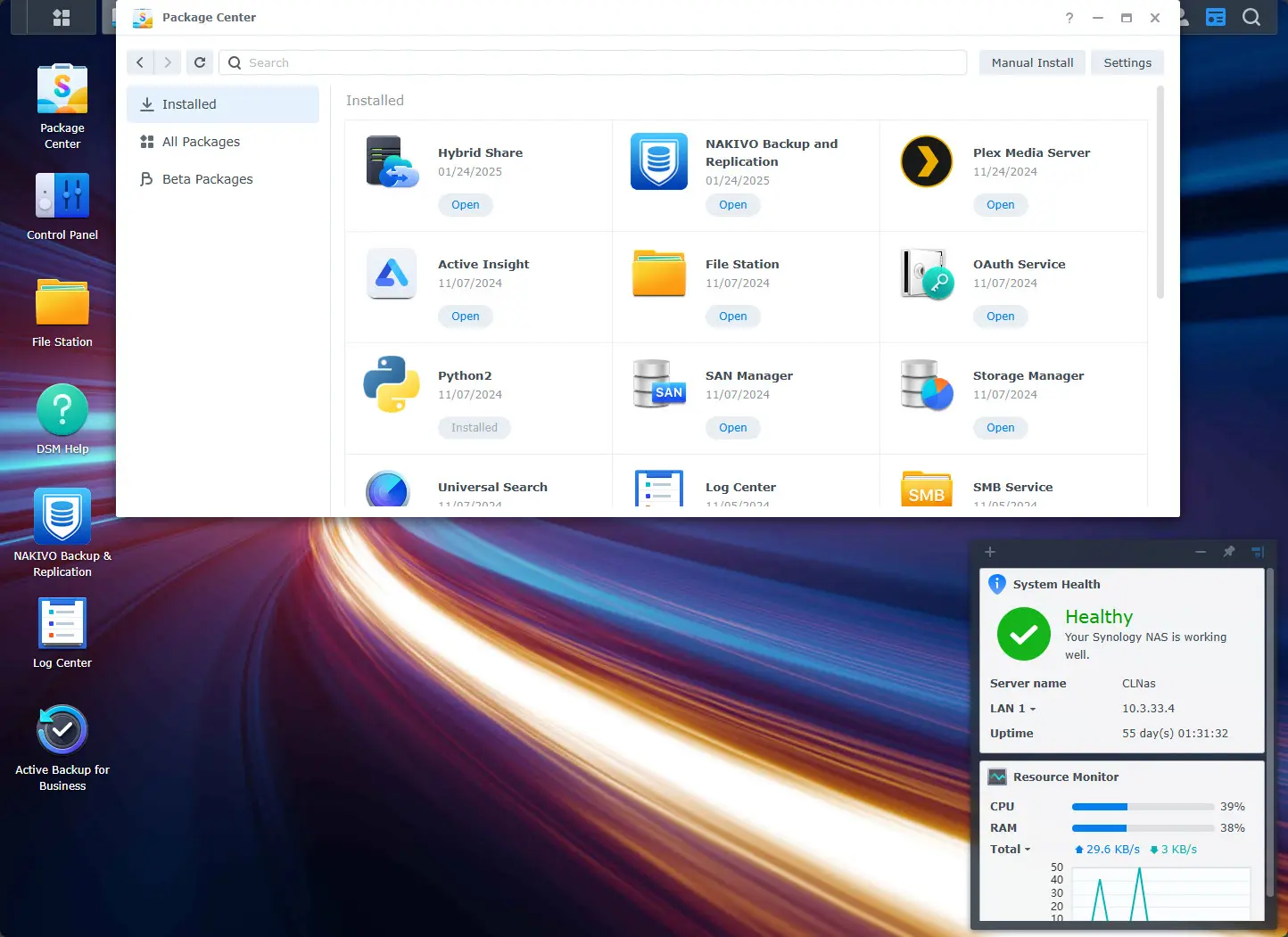Go back in Package Center
This screenshot has height=937, width=1288.
pos(140,62)
